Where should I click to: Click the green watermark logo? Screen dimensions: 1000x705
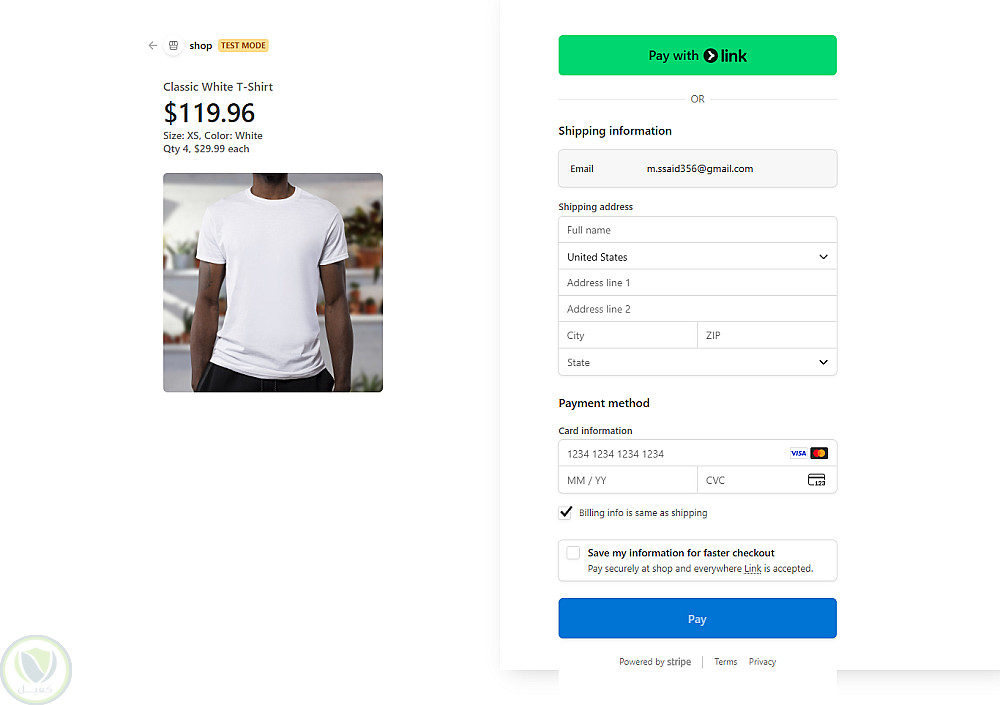point(37,670)
